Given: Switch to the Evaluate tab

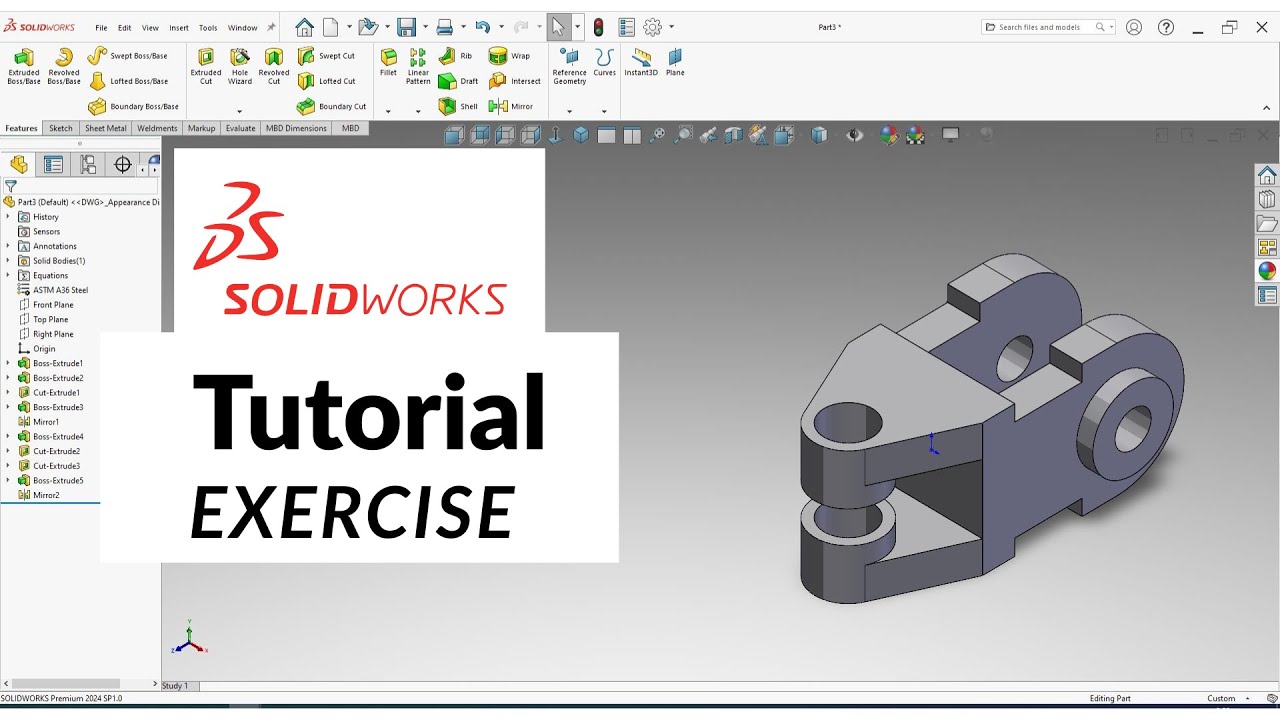Looking at the screenshot, I should point(240,128).
